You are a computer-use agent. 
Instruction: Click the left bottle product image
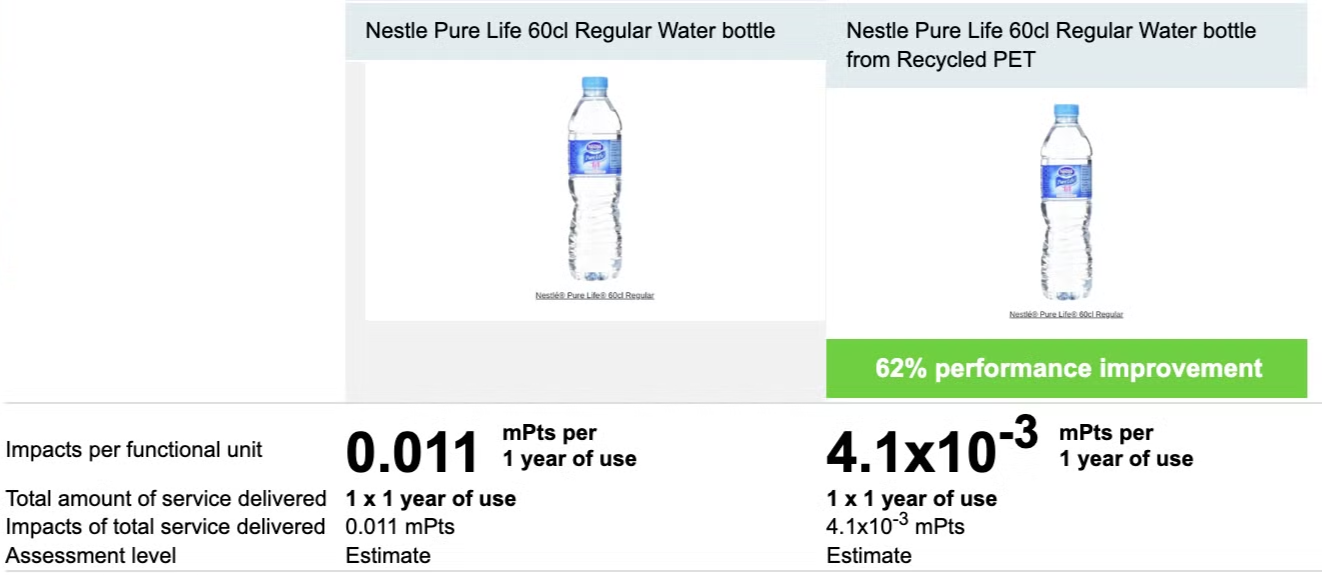click(x=595, y=180)
